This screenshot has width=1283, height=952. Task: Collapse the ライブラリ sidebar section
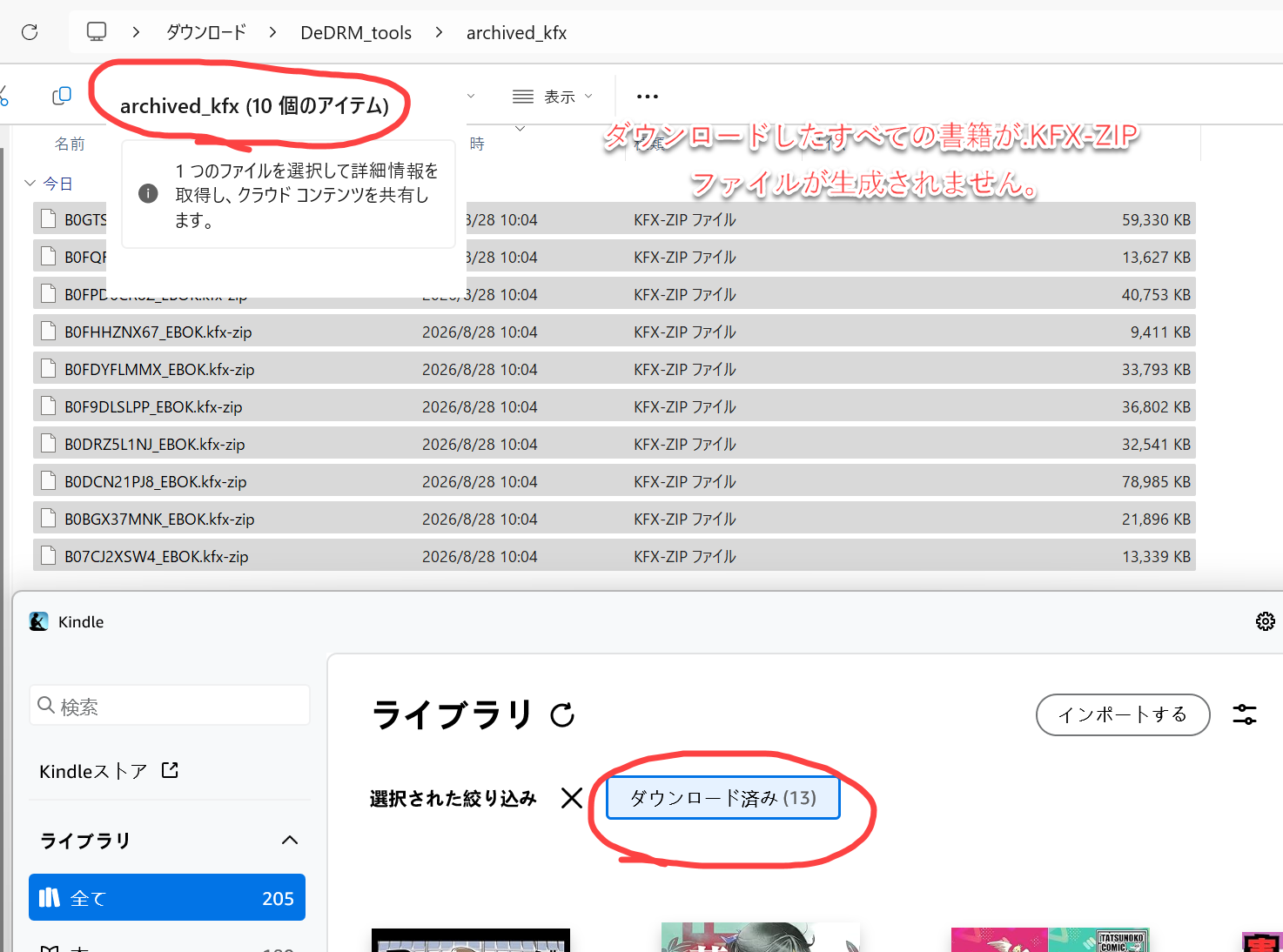click(x=290, y=840)
